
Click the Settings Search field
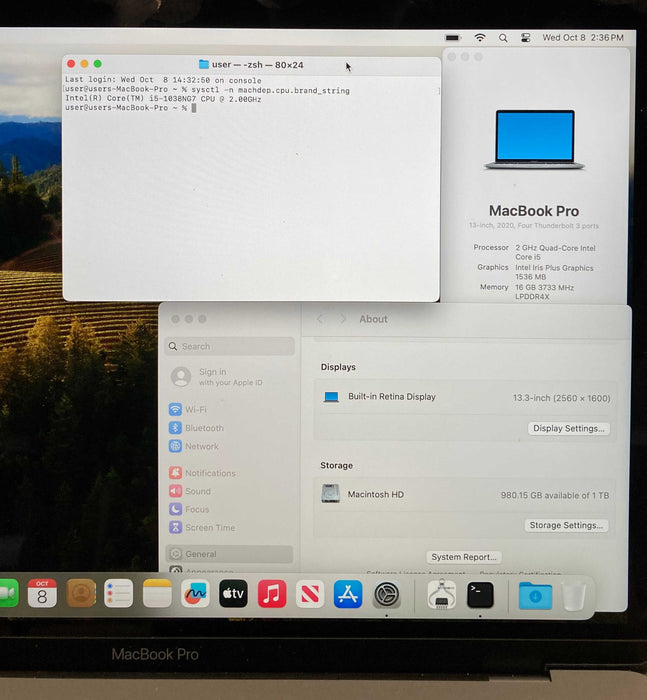tap(230, 346)
